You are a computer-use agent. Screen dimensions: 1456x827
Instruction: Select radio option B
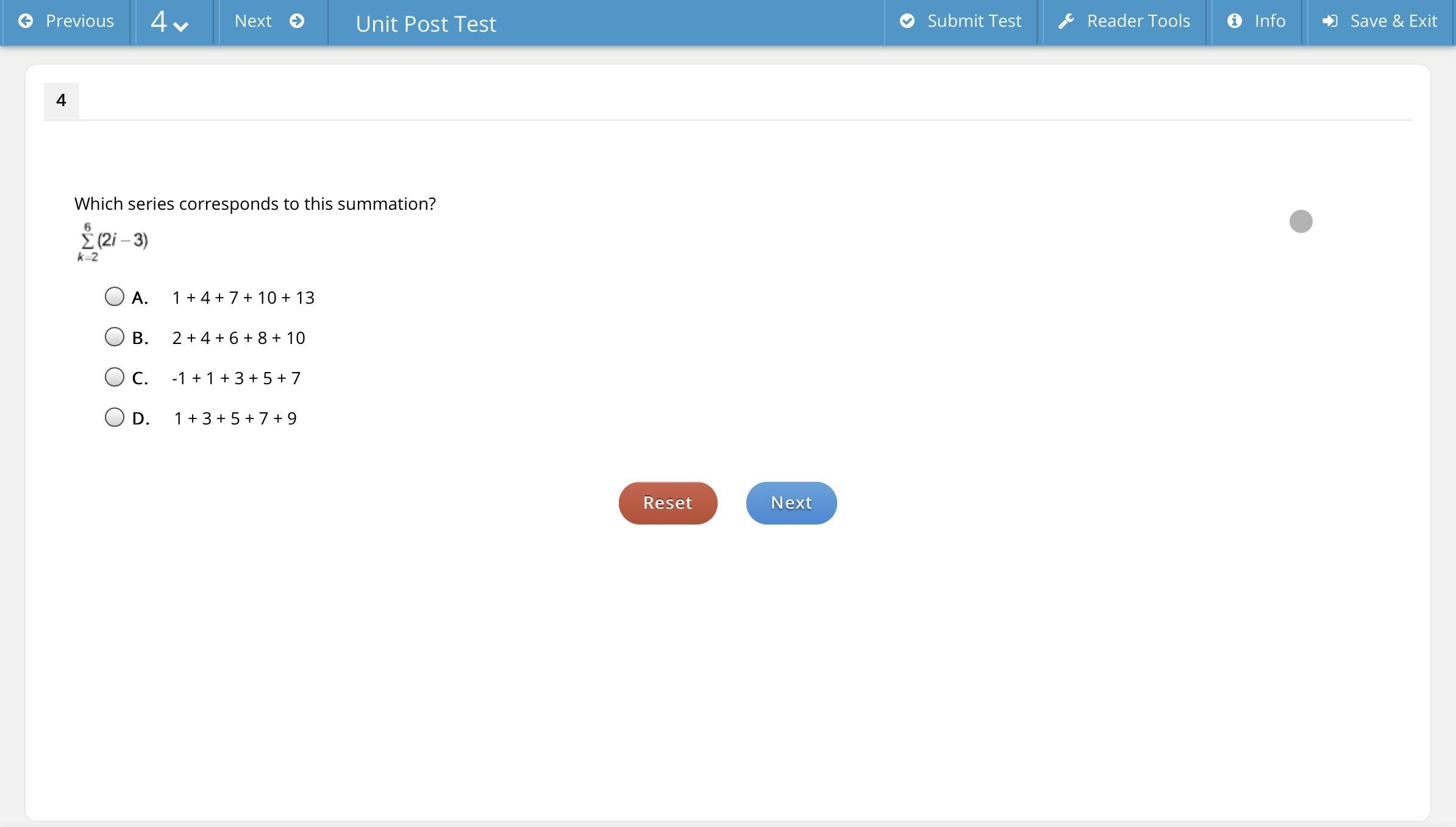click(115, 337)
